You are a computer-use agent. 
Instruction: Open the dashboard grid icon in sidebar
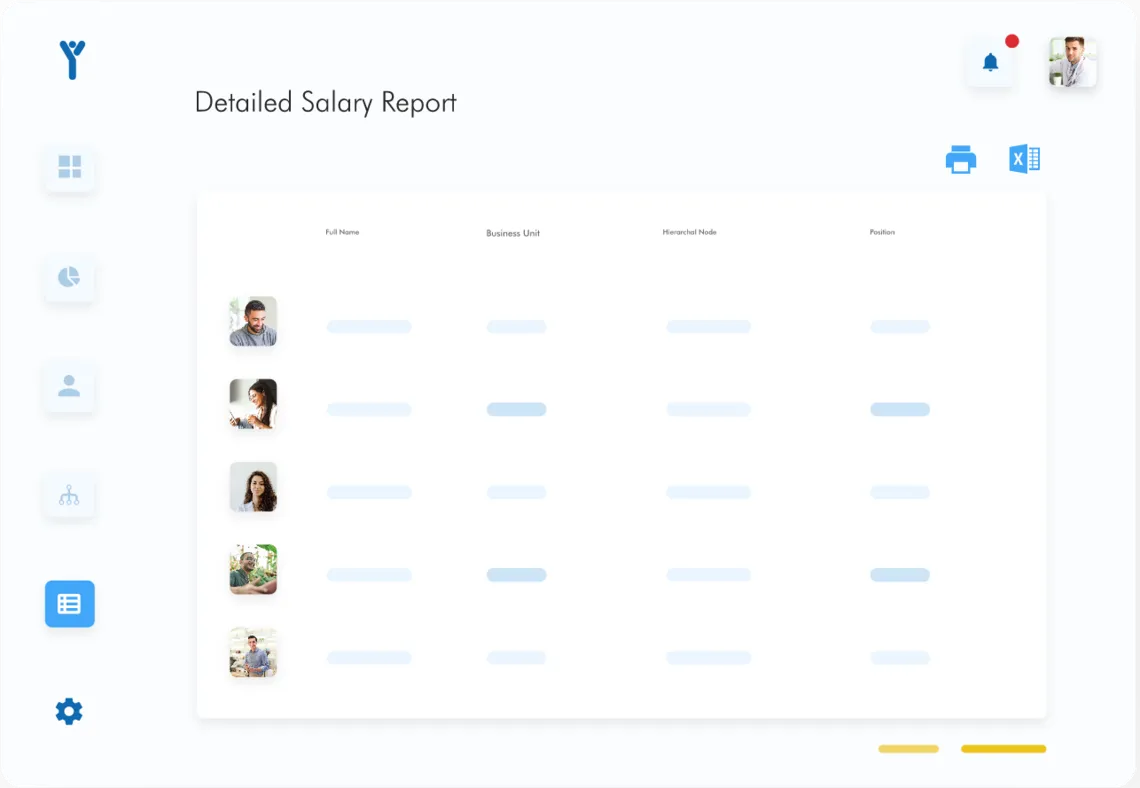(x=69, y=167)
